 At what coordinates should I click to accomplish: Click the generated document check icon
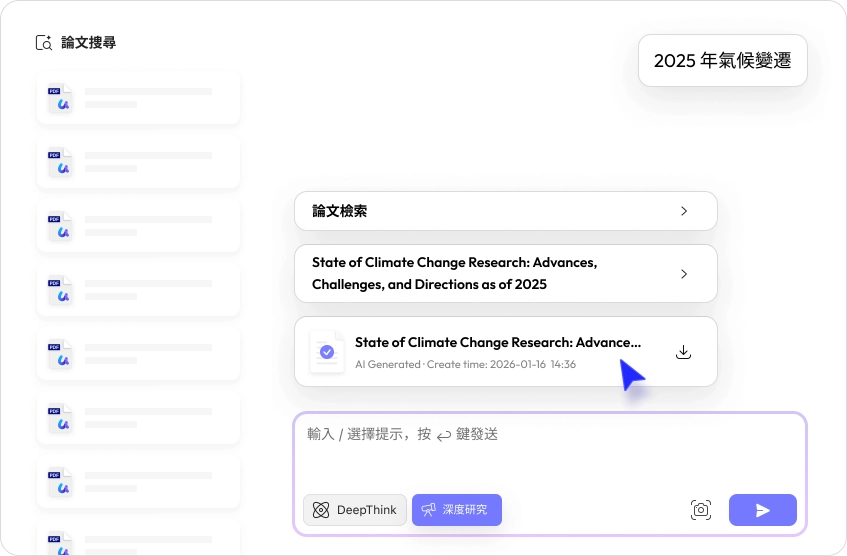326,352
